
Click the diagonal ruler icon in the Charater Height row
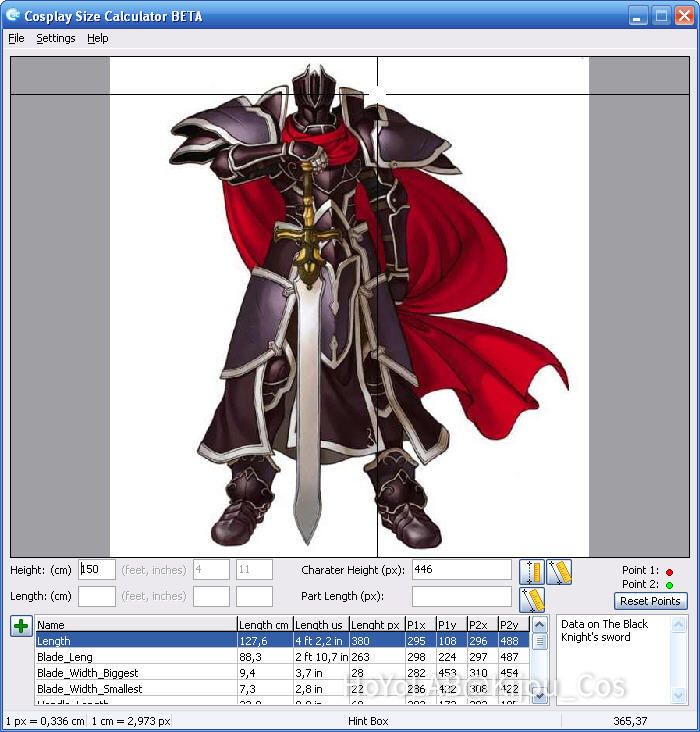(559, 572)
